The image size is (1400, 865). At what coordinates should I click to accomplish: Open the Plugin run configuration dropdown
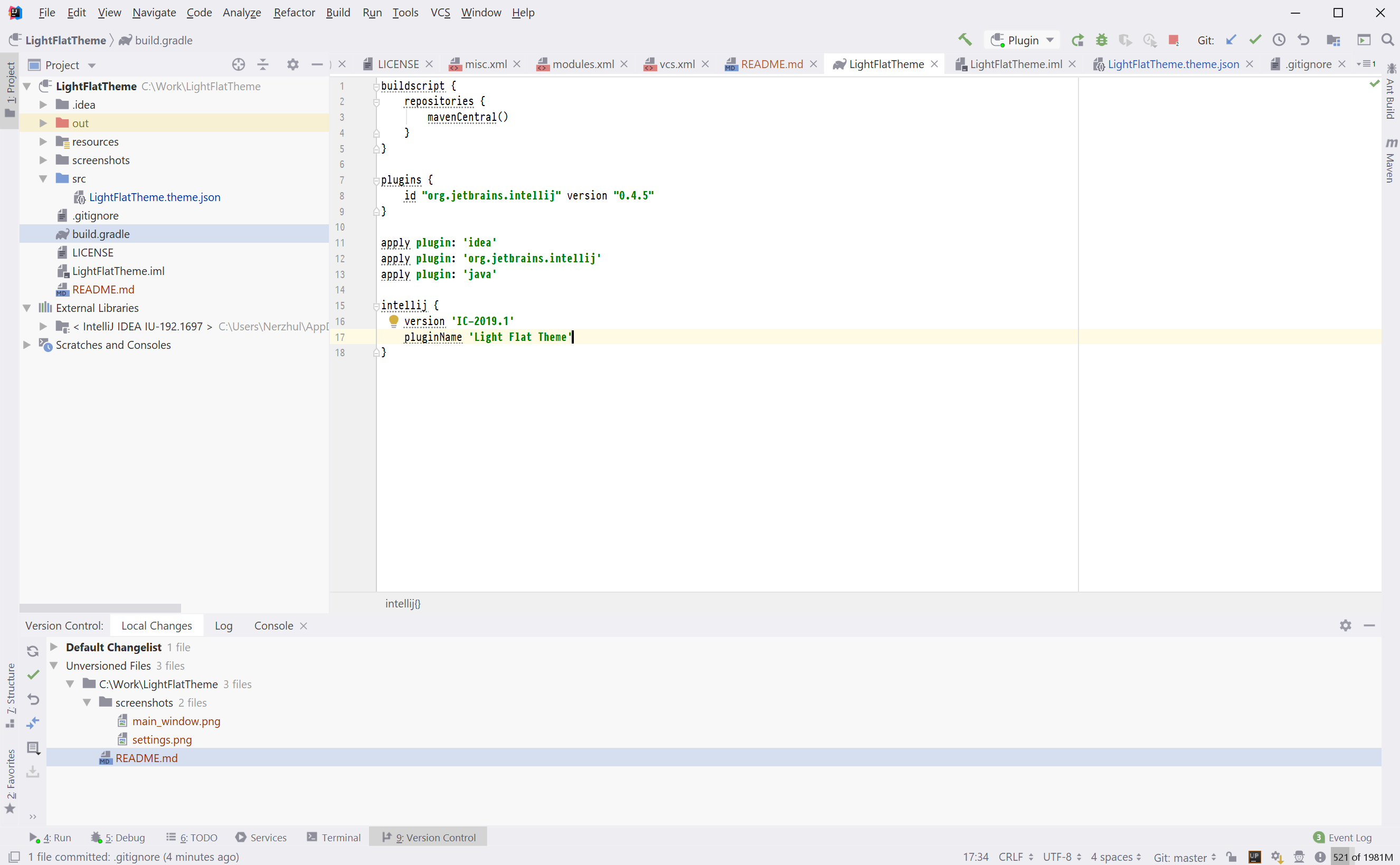(x=1024, y=40)
